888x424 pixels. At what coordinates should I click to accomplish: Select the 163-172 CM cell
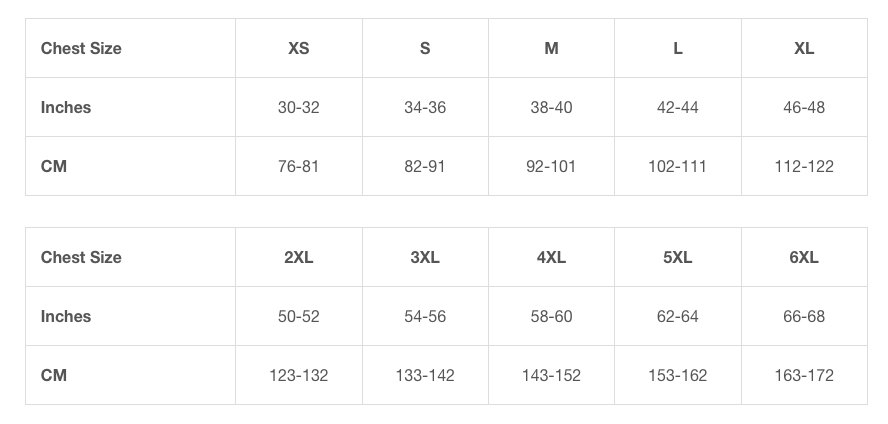[804, 375]
